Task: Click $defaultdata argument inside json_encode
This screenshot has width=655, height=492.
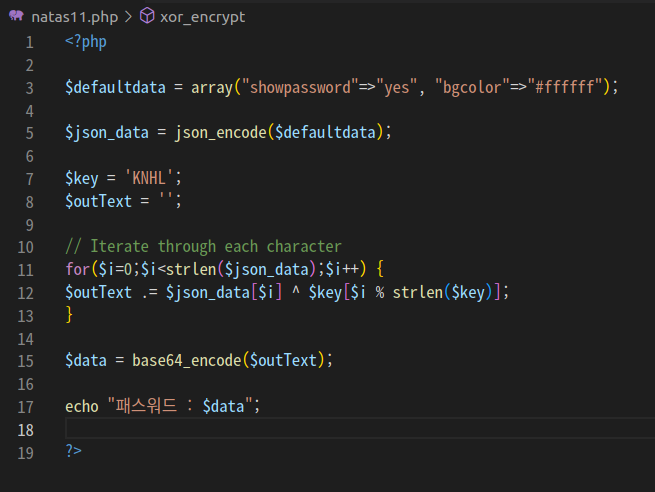Action: (x=325, y=132)
